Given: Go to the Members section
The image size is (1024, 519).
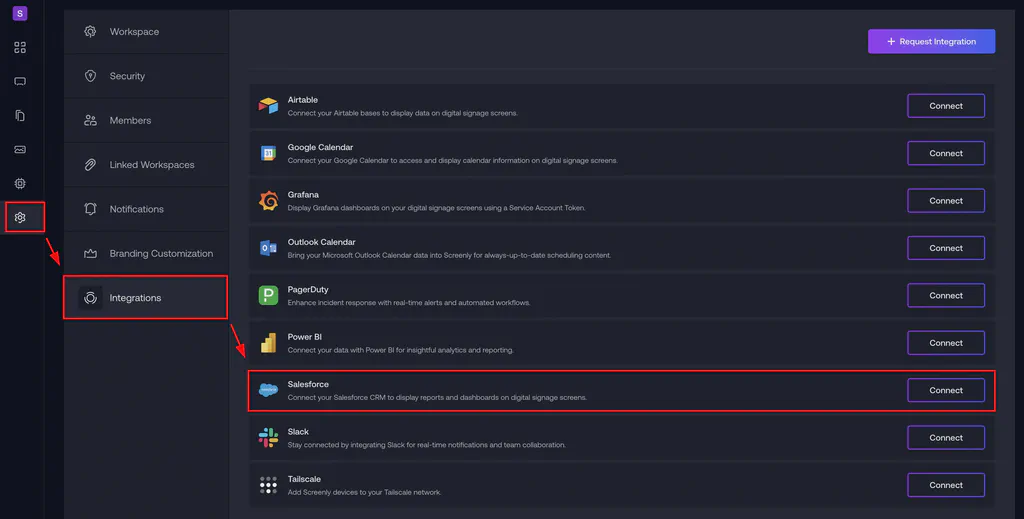Looking at the screenshot, I should [x=146, y=120].
